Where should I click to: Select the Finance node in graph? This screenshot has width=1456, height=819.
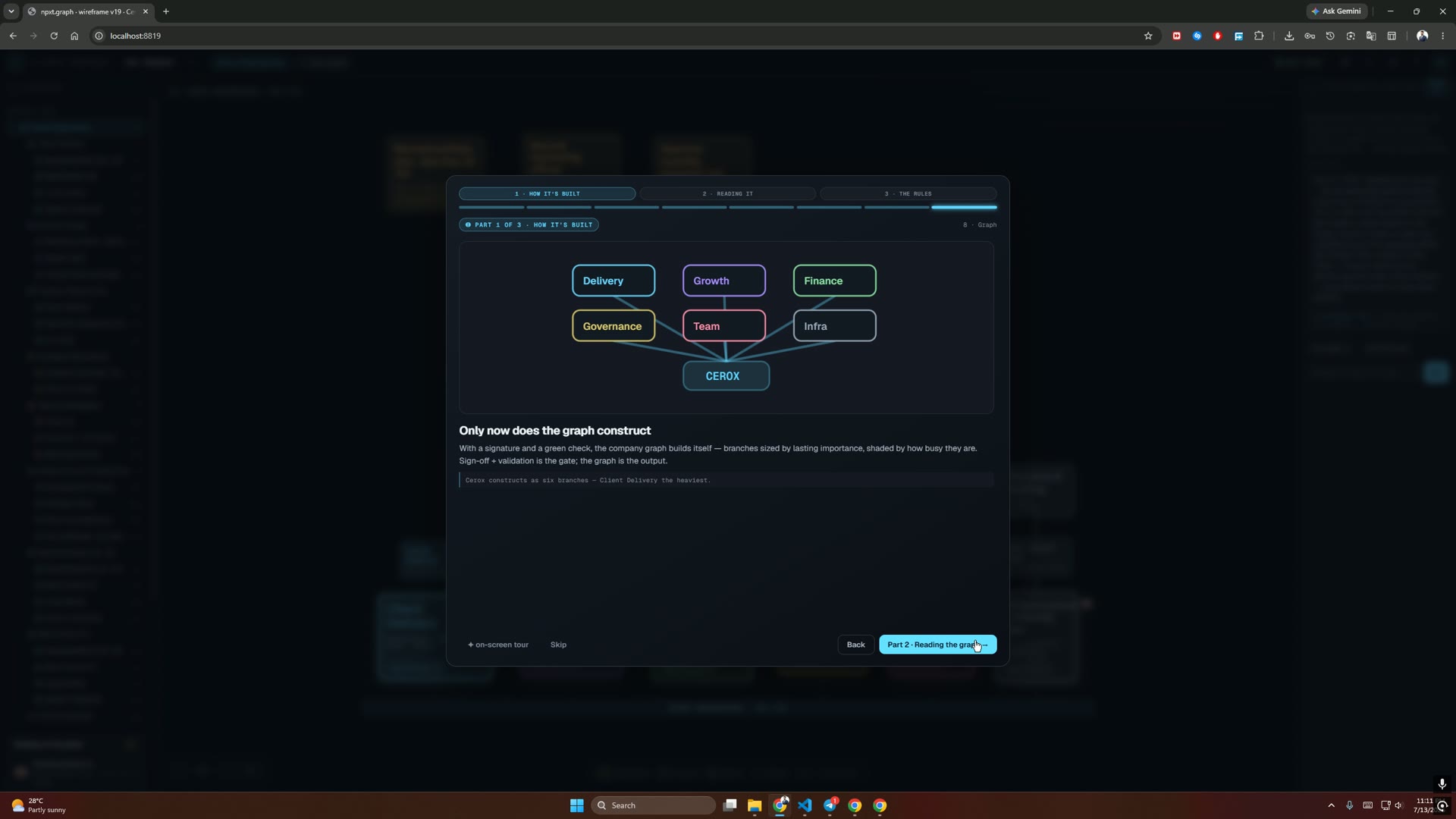[x=835, y=281]
